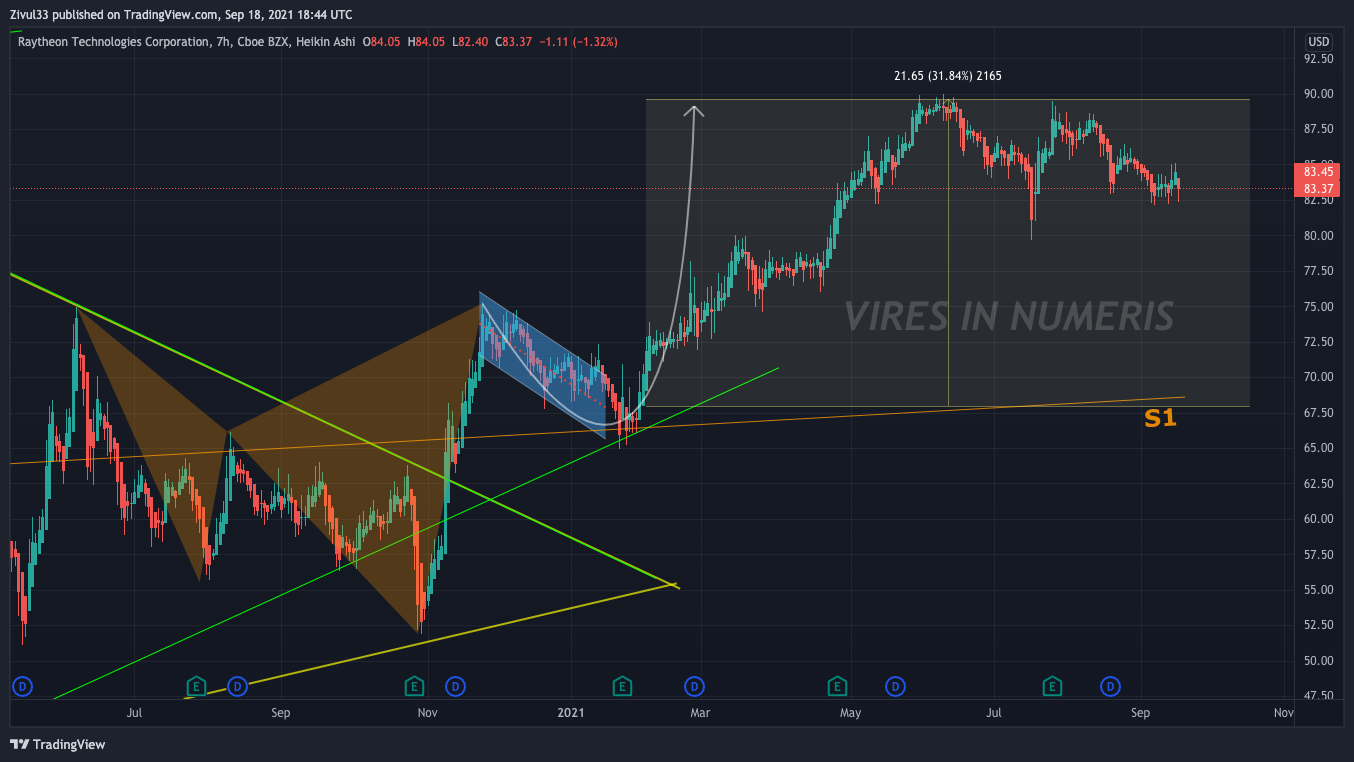1354x762 pixels.
Task: Click the 47.50 price axis label
Action: point(1320,696)
